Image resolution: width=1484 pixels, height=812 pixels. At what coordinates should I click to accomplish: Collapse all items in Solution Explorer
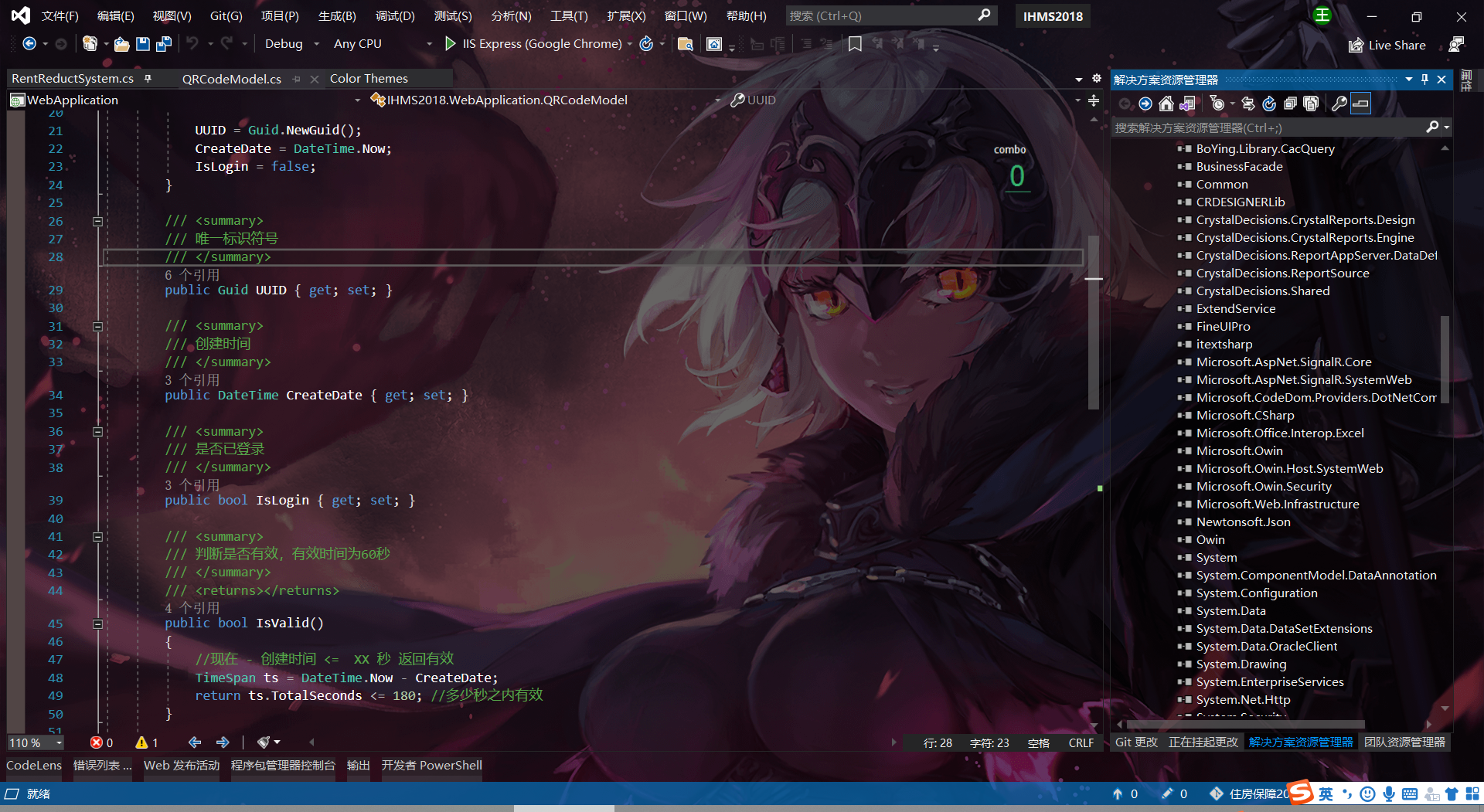[x=1290, y=104]
